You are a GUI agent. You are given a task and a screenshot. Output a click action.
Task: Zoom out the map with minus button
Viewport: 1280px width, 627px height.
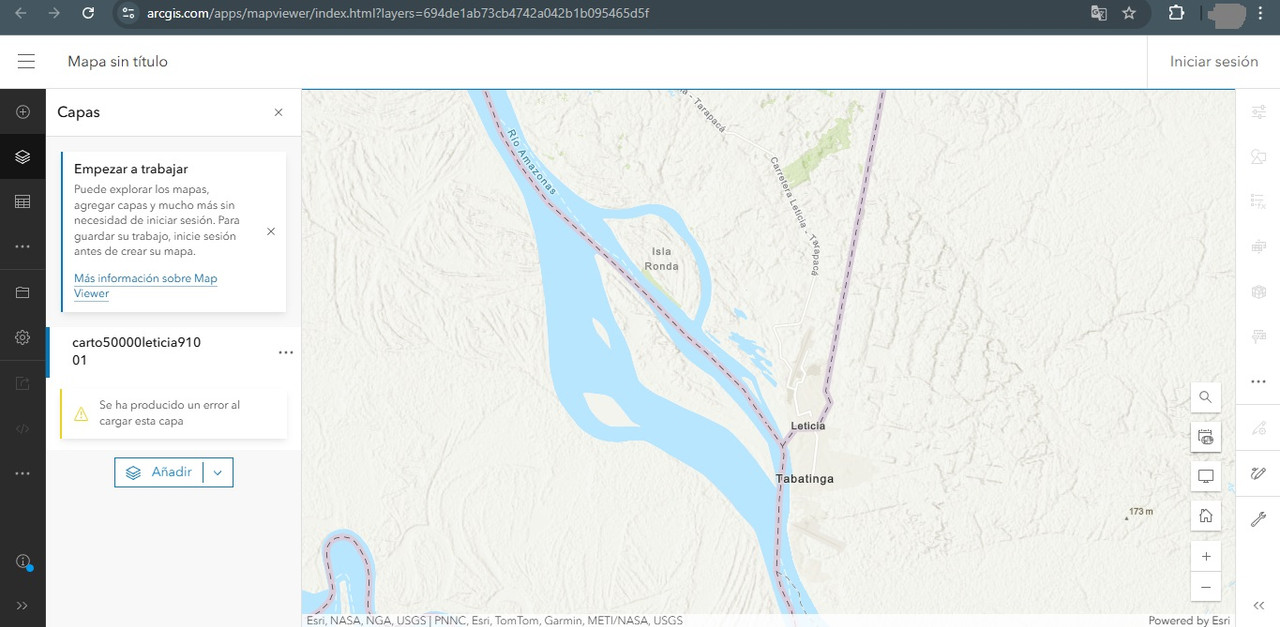pyautogui.click(x=1206, y=586)
